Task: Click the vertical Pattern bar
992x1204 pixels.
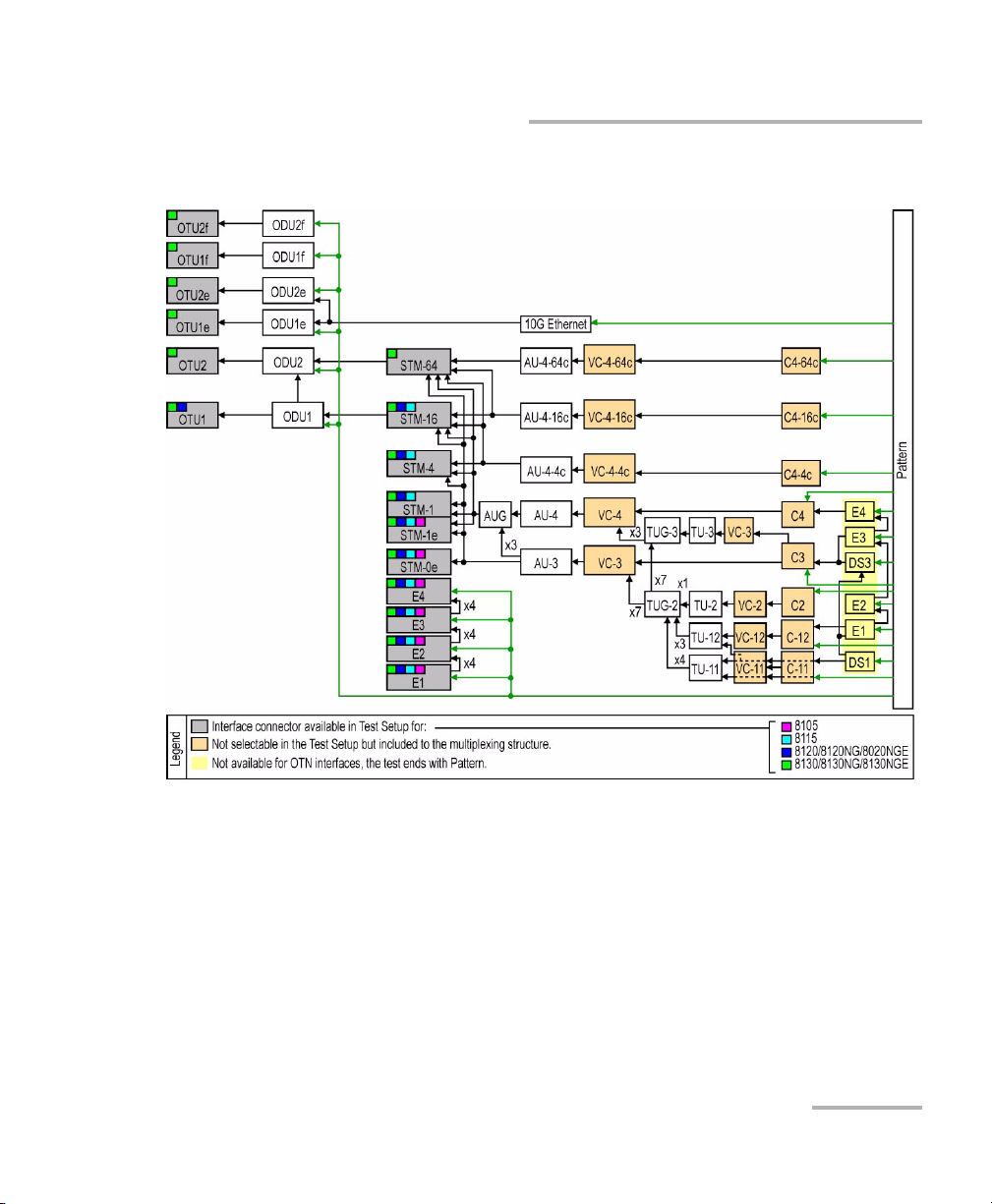Action: pos(903,458)
